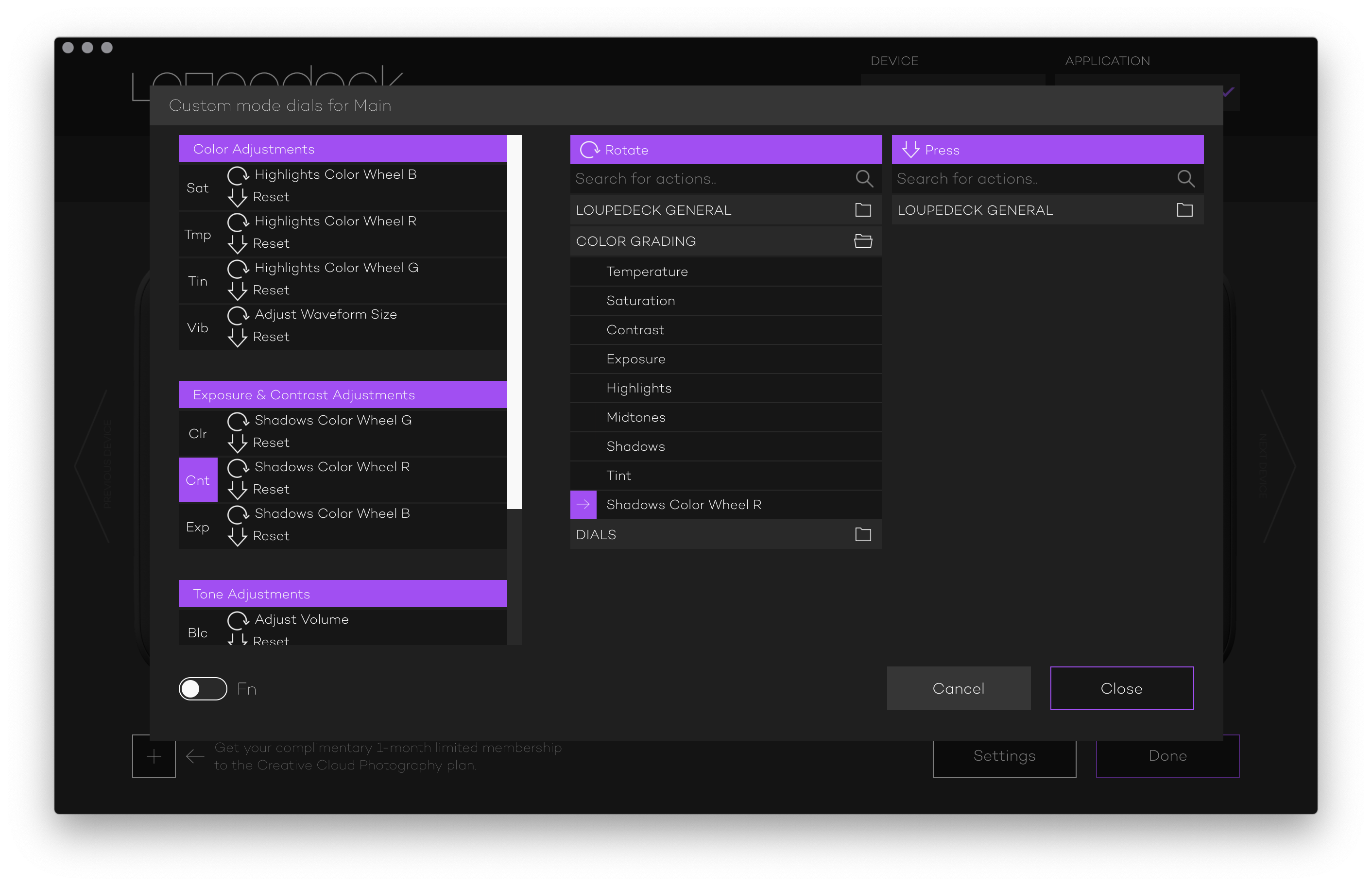Choose Temperature from Color Grading list
Viewport: 1372px width, 886px height.
pyautogui.click(x=647, y=272)
